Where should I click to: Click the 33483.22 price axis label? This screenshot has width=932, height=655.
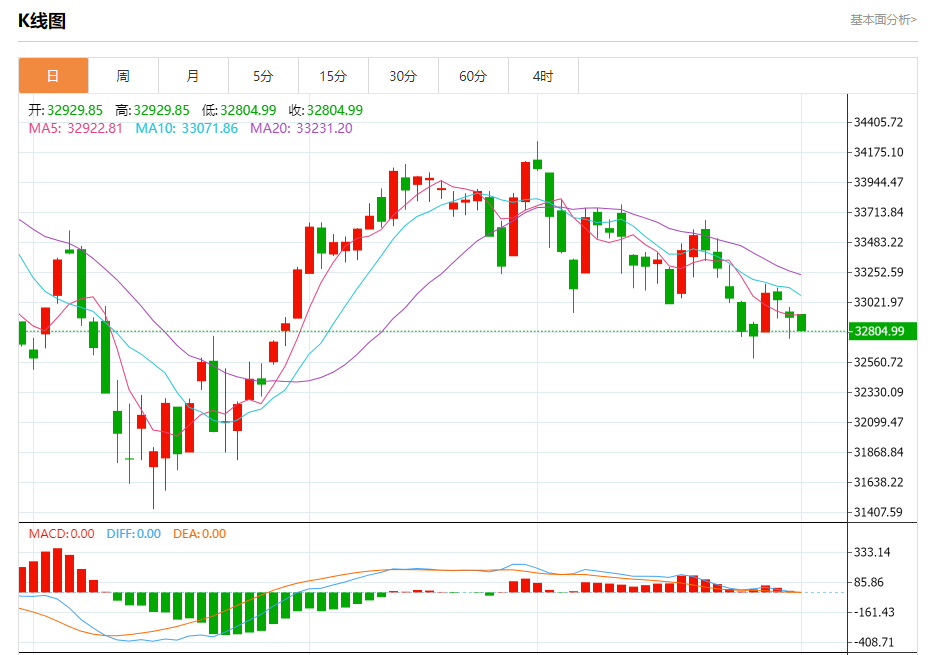(x=879, y=242)
